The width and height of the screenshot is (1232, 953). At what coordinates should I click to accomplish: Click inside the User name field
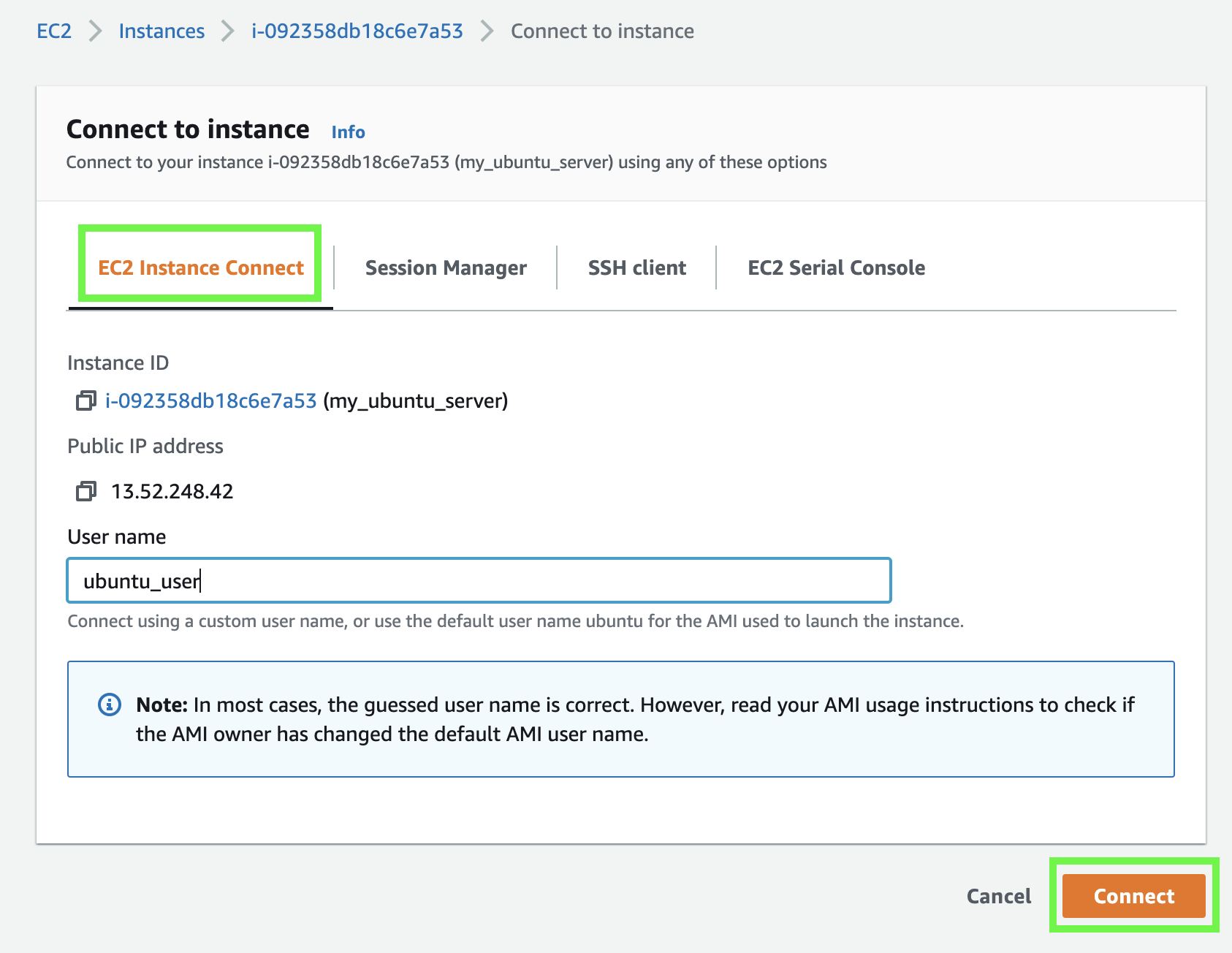pos(479,580)
